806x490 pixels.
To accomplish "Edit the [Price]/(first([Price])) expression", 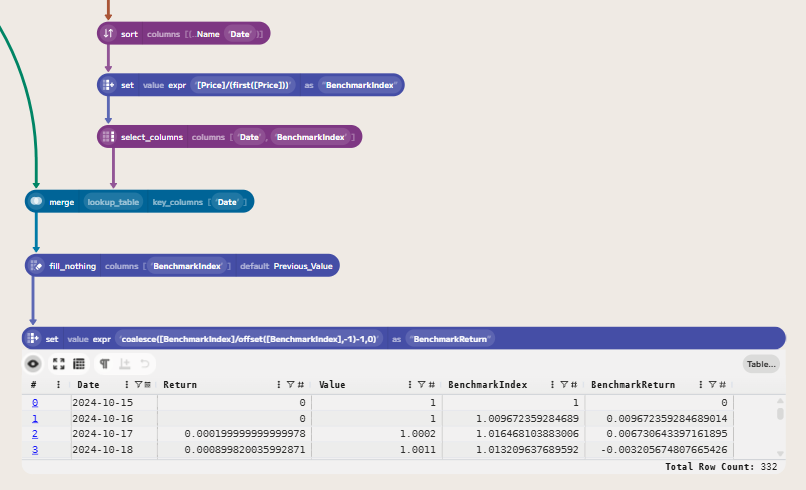I will [243, 85].
